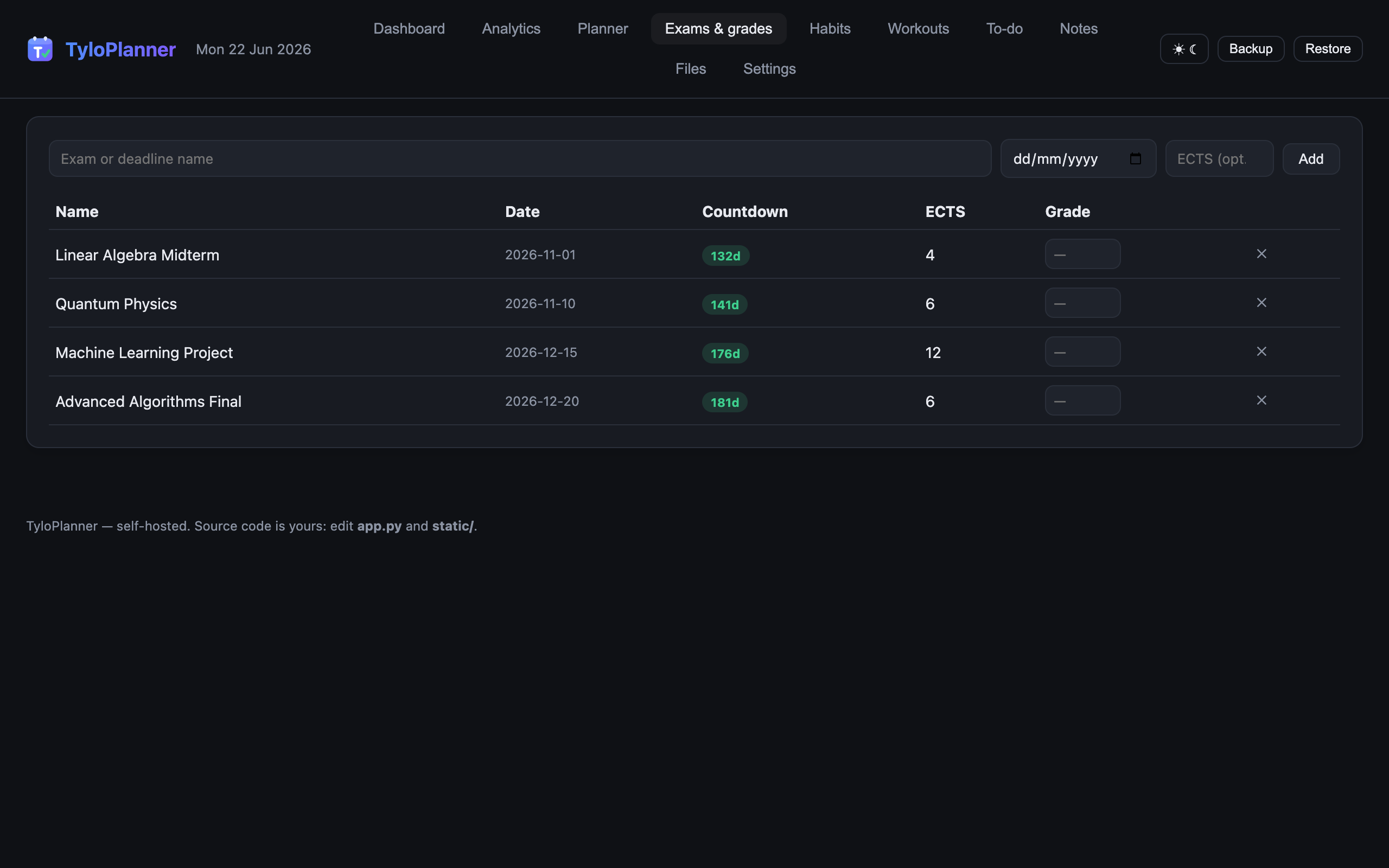The image size is (1389, 868).
Task: Click the Backup button
Action: tap(1251, 49)
